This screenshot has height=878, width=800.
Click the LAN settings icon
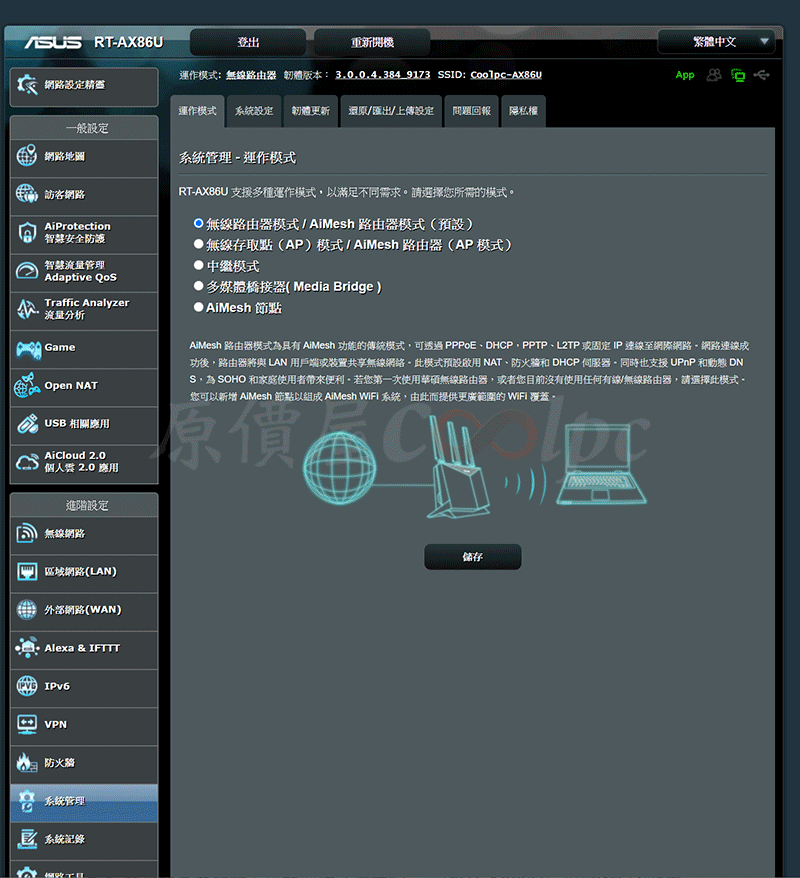pos(27,572)
